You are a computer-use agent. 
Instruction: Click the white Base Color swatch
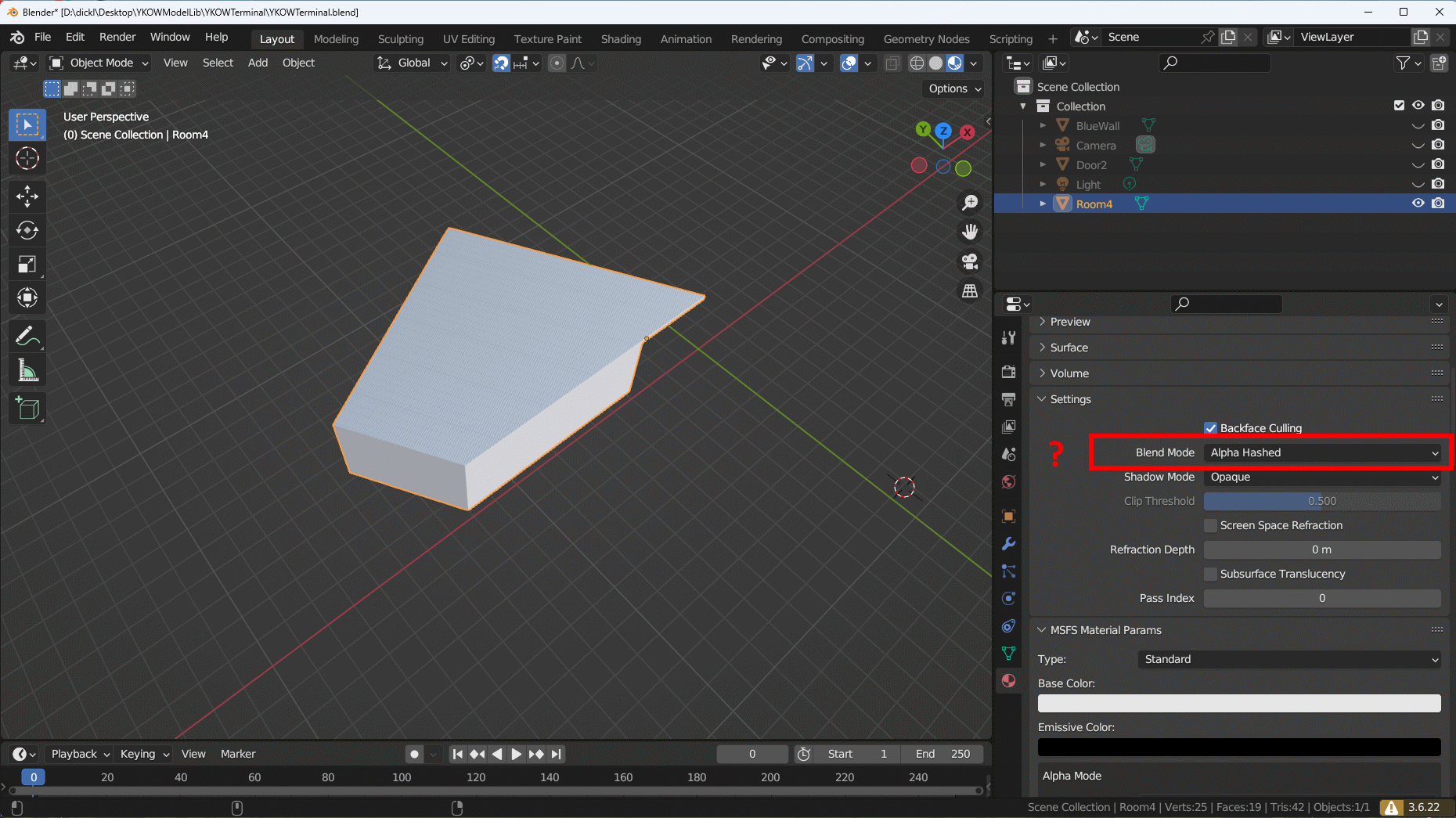[1238, 704]
